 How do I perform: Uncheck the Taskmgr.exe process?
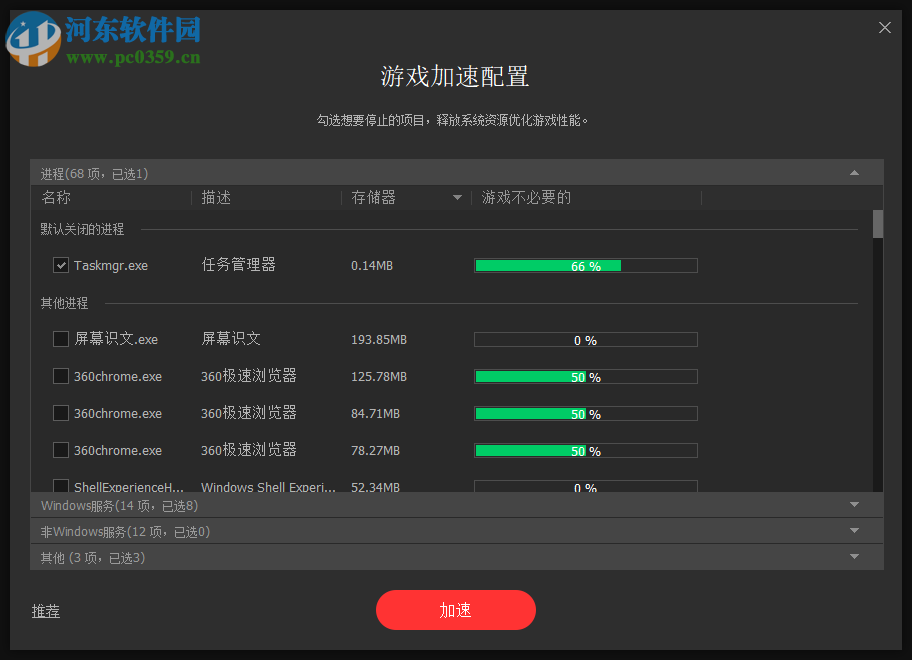click(60, 264)
